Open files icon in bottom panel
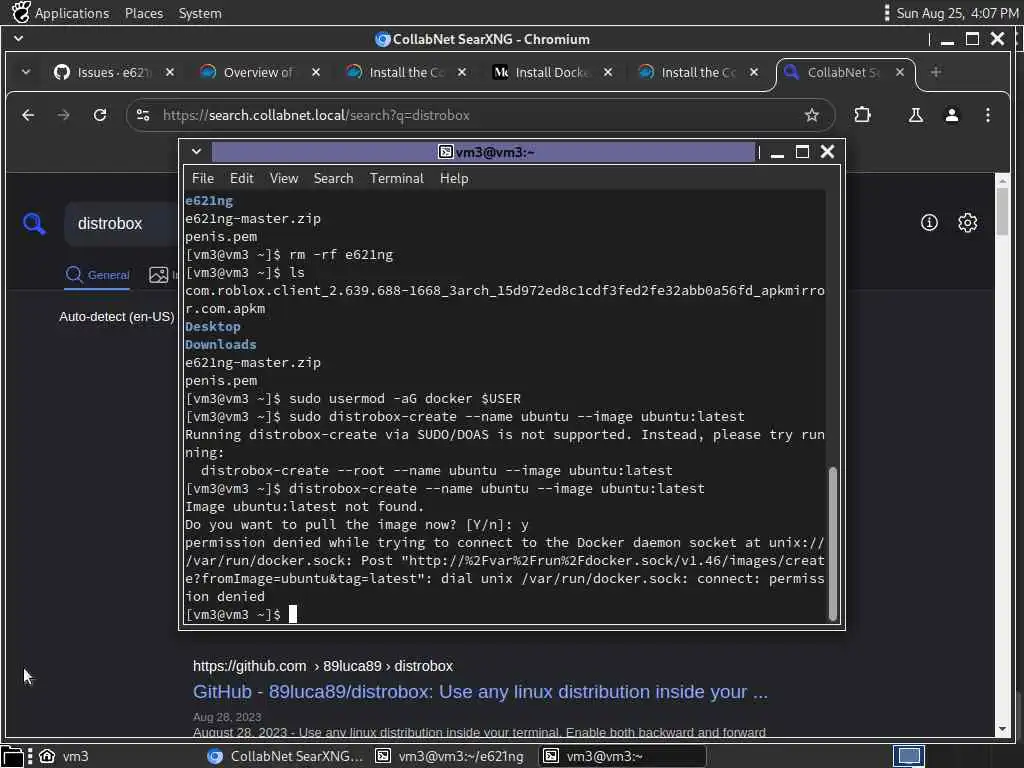 (x=12, y=756)
